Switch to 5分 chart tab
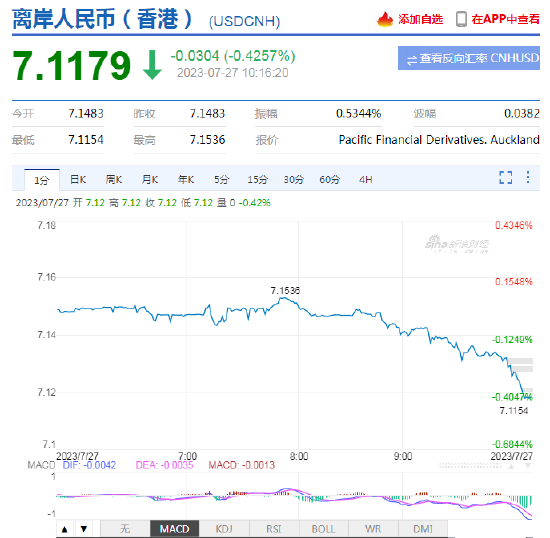Viewport: 550px width, 538px height. tap(222, 180)
